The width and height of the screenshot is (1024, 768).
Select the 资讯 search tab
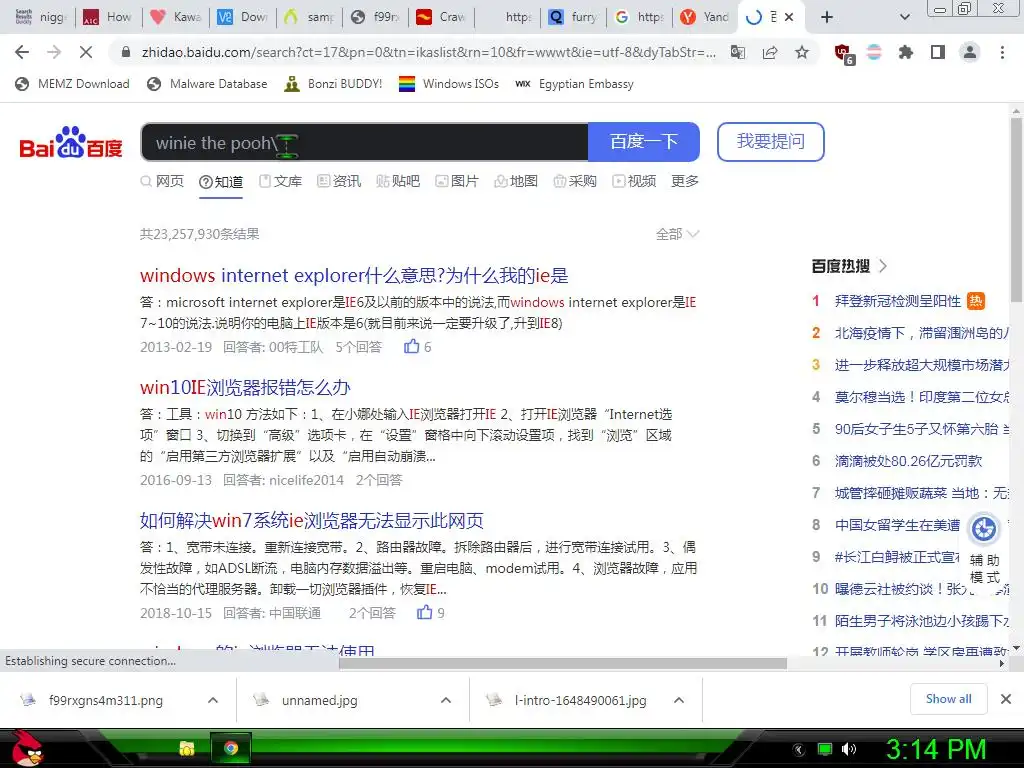pyautogui.click(x=339, y=181)
